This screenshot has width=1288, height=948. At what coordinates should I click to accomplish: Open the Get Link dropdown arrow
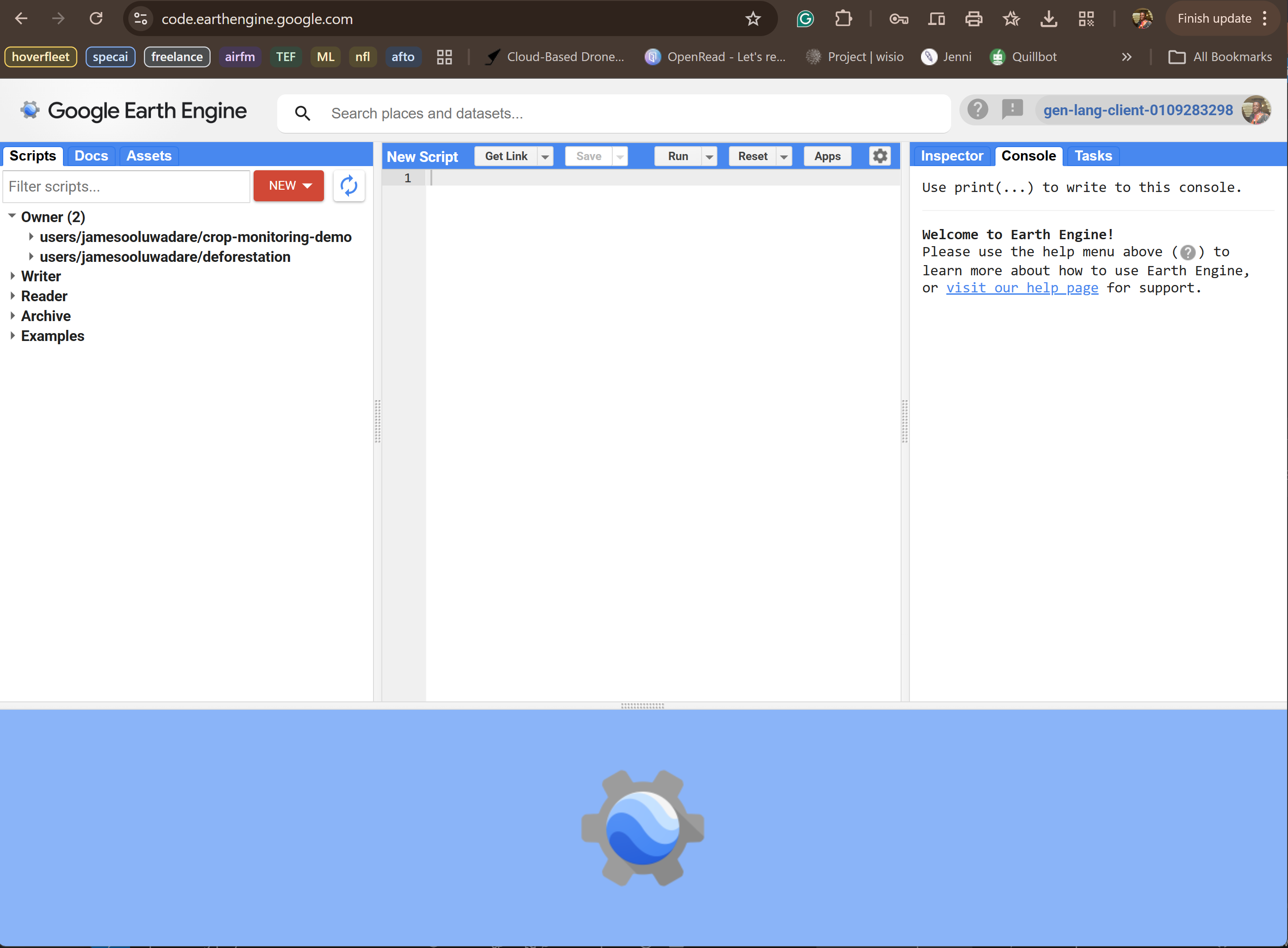[545, 156]
